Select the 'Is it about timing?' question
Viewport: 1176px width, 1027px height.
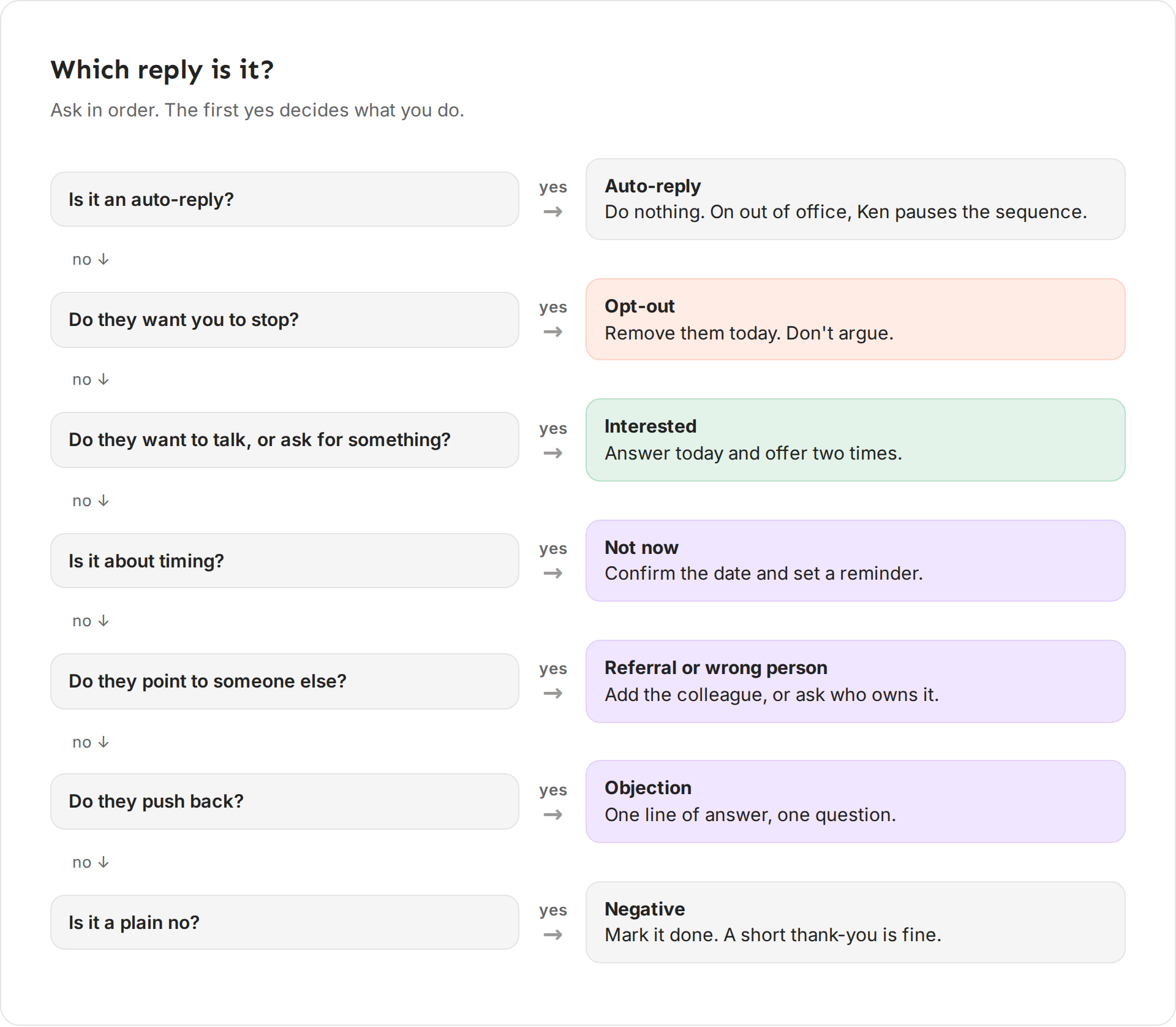coord(285,561)
